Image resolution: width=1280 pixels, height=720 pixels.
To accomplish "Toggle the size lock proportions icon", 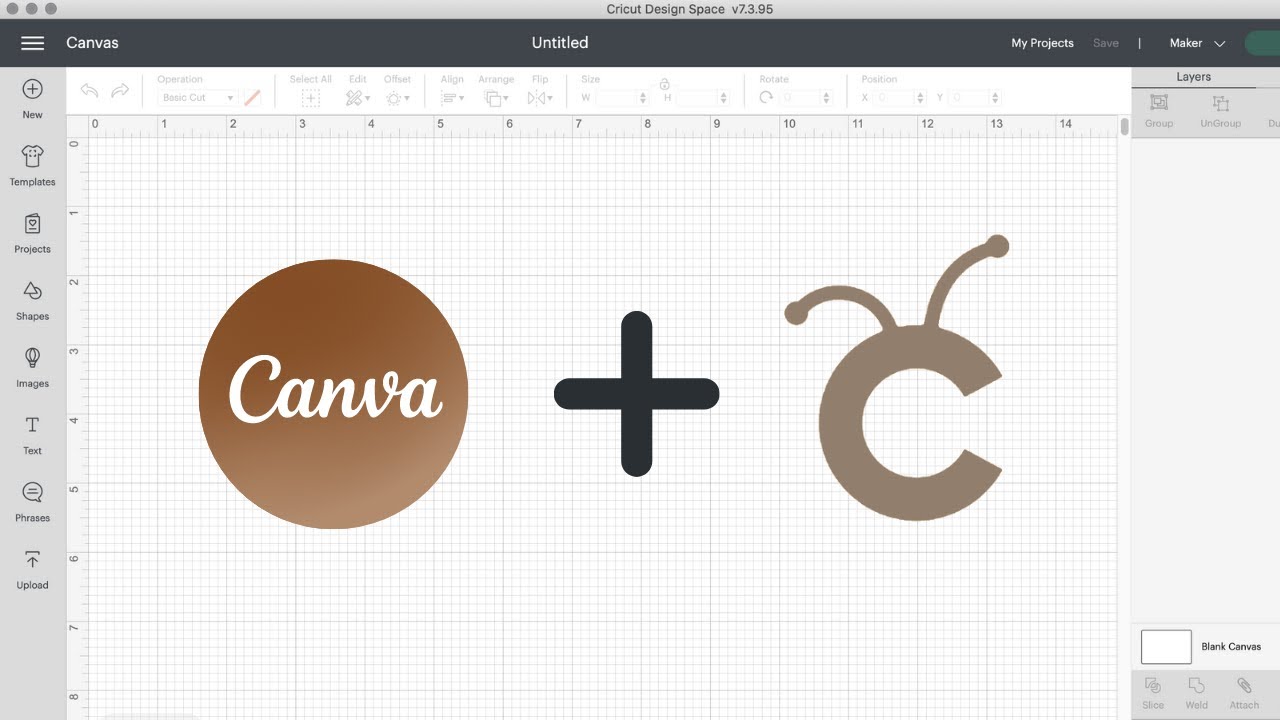I will pos(664,84).
